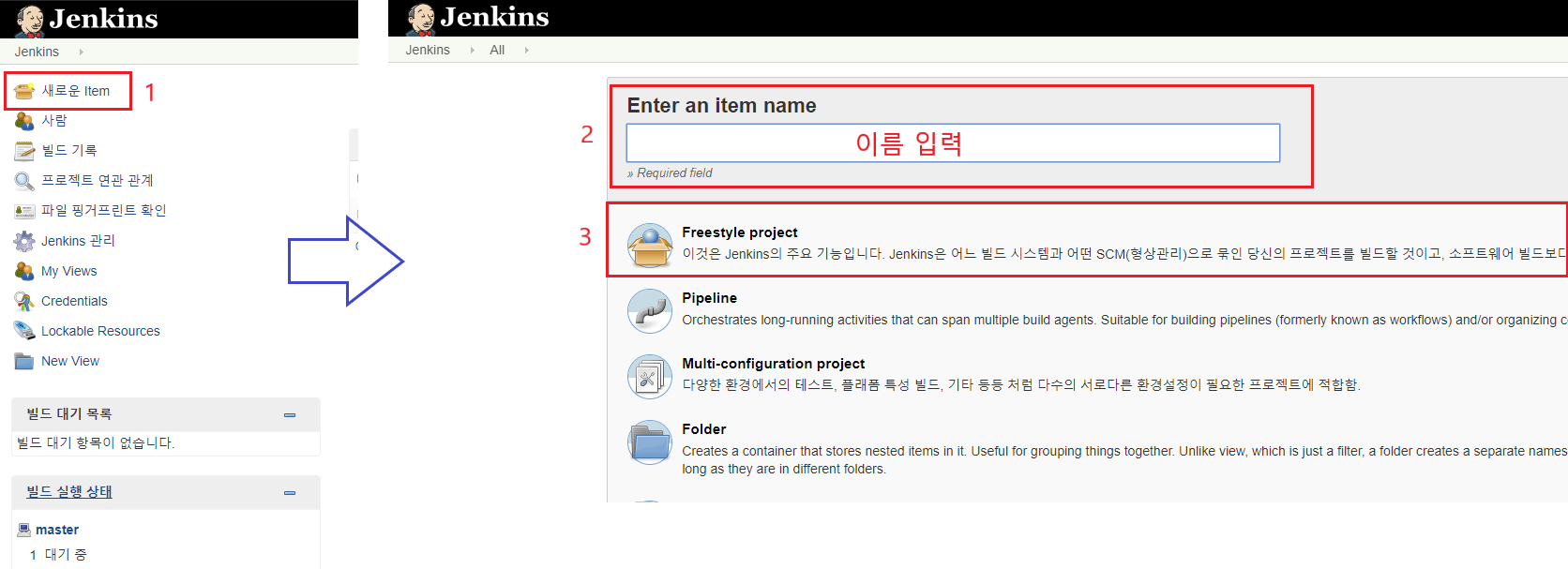The image size is (1568, 569).
Task: Open the My Views link
Action: click(69, 271)
